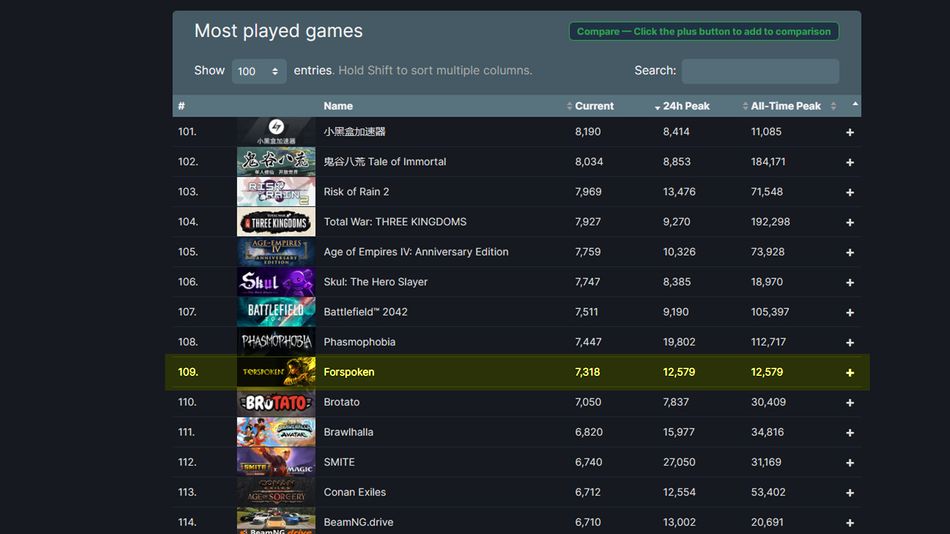This screenshot has height=534, width=950.
Task: Click plus button in Forspoken row
Action: coord(849,373)
